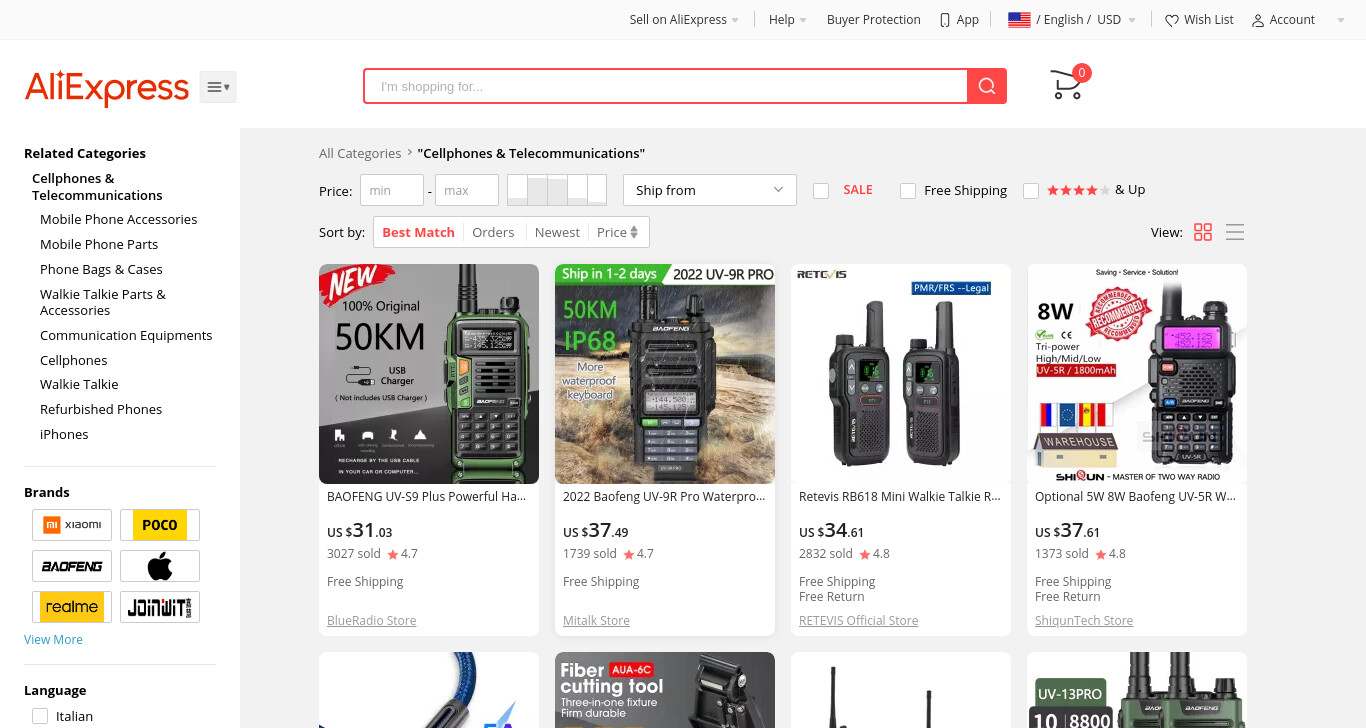Image resolution: width=1366 pixels, height=728 pixels.
Task: Open the Ship from dropdown
Action: (709, 190)
